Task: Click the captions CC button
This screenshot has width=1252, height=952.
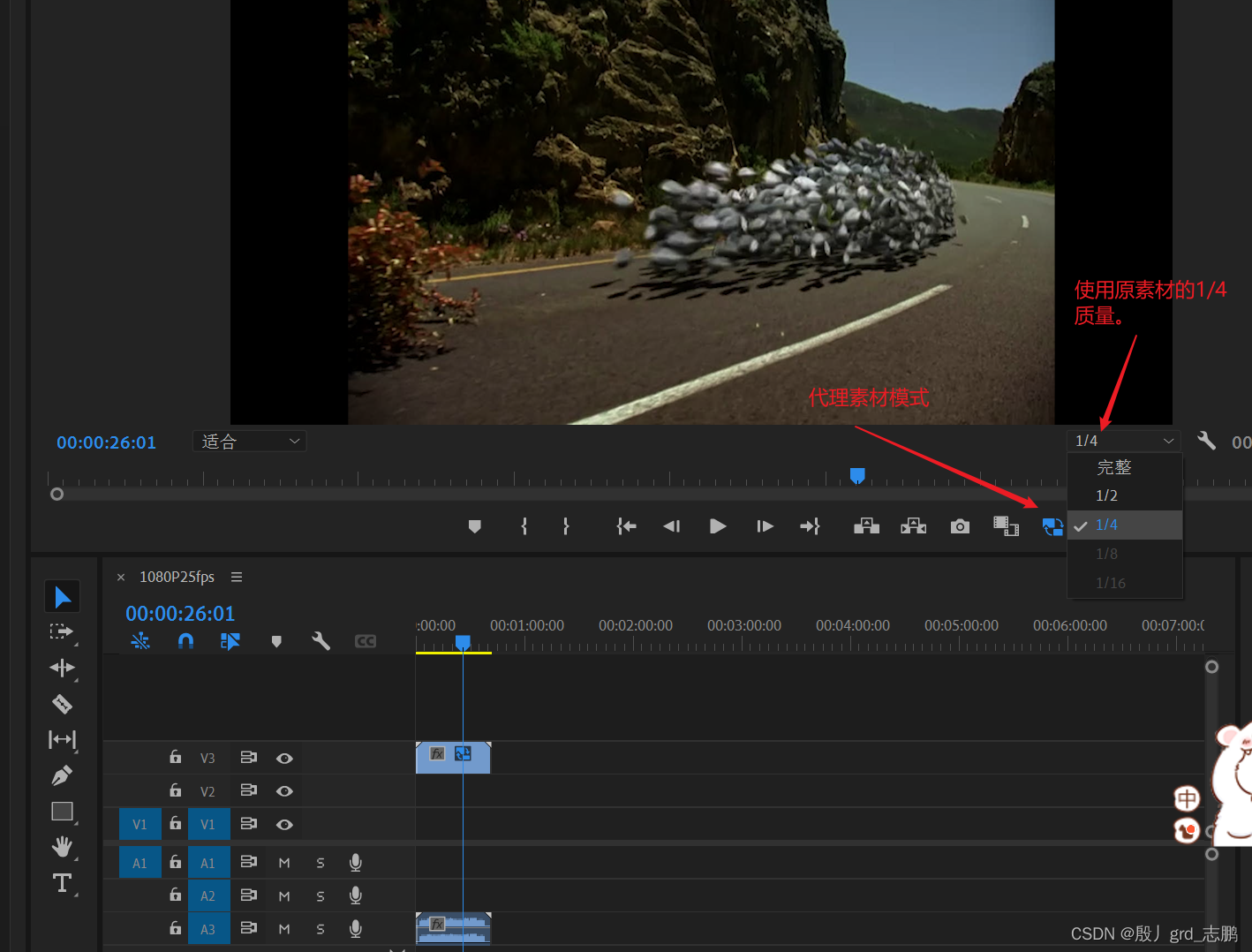Action: (x=366, y=641)
